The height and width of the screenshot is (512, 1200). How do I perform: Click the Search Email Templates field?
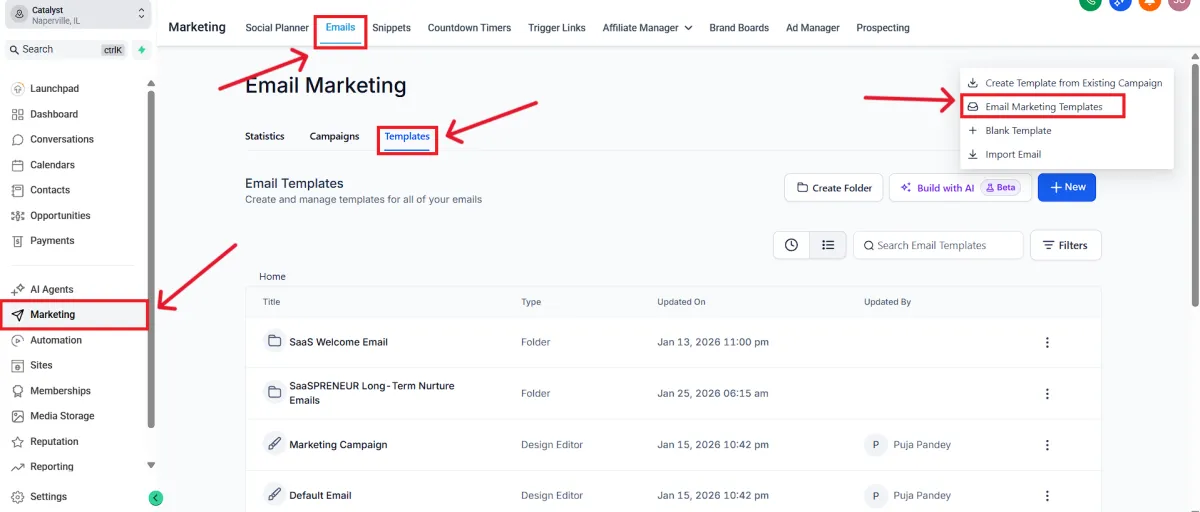[938, 245]
